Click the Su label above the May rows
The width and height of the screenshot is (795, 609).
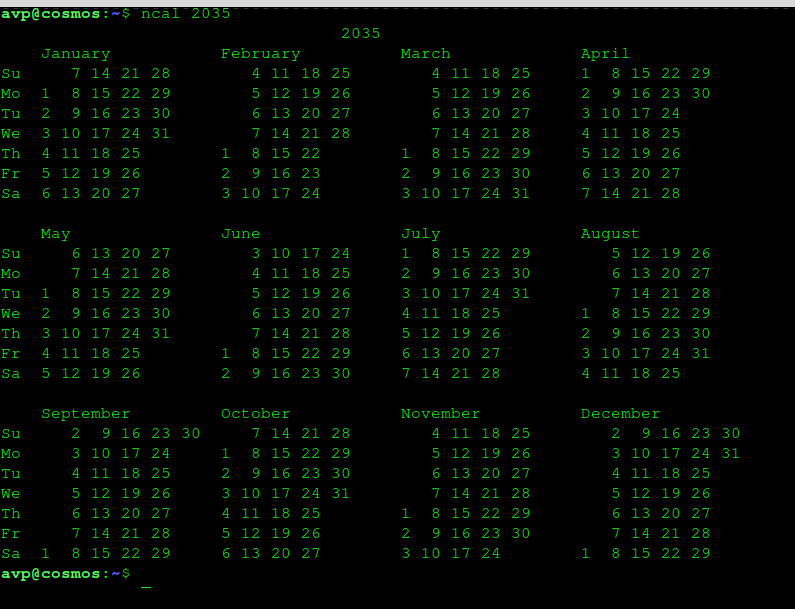tap(11, 254)
